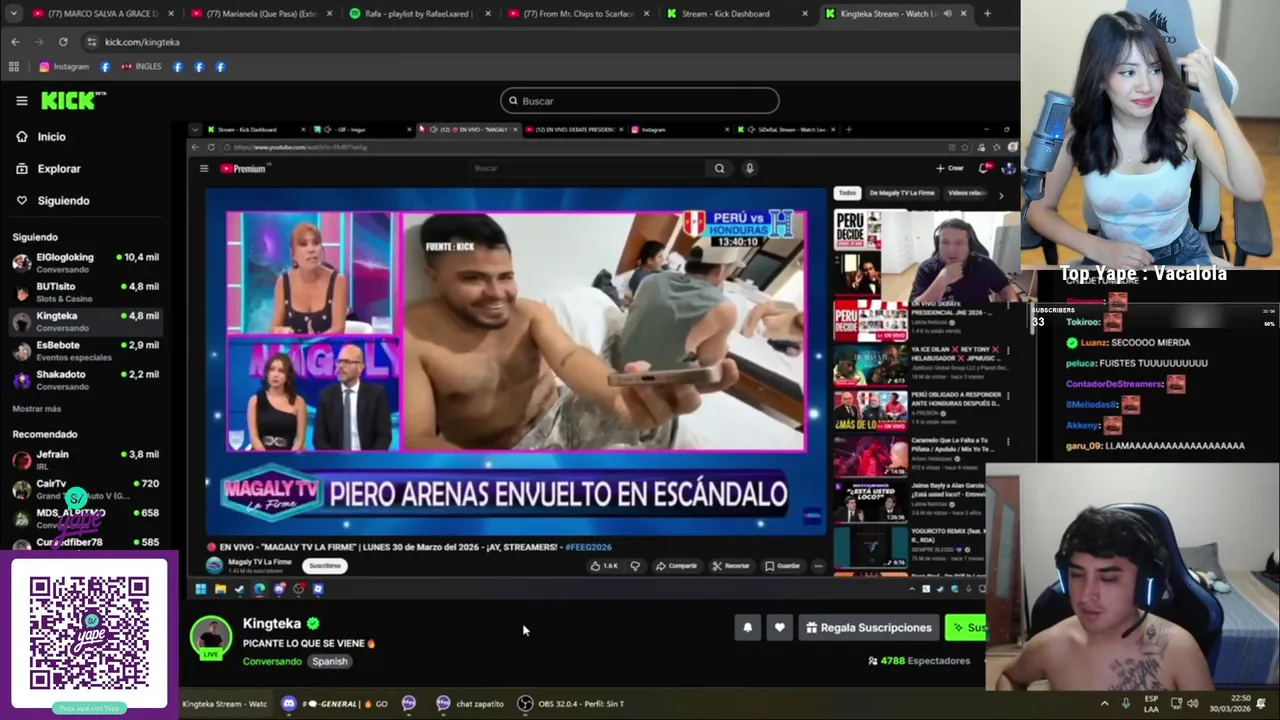Open a new browser tab
This screenshot has width=1280, height=720.
(x=987, y=14)
